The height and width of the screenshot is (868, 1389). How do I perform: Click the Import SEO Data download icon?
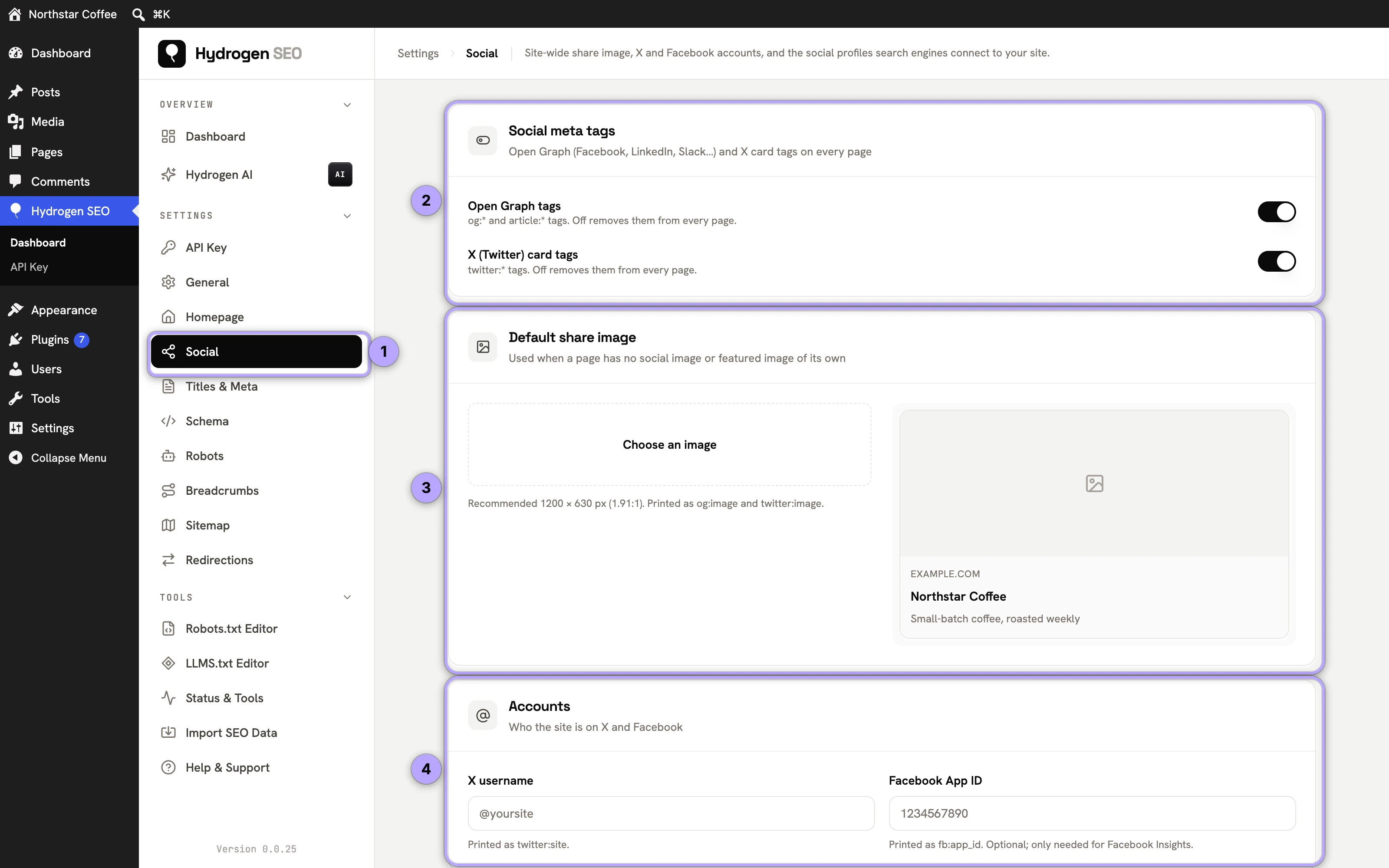[168, 733]
